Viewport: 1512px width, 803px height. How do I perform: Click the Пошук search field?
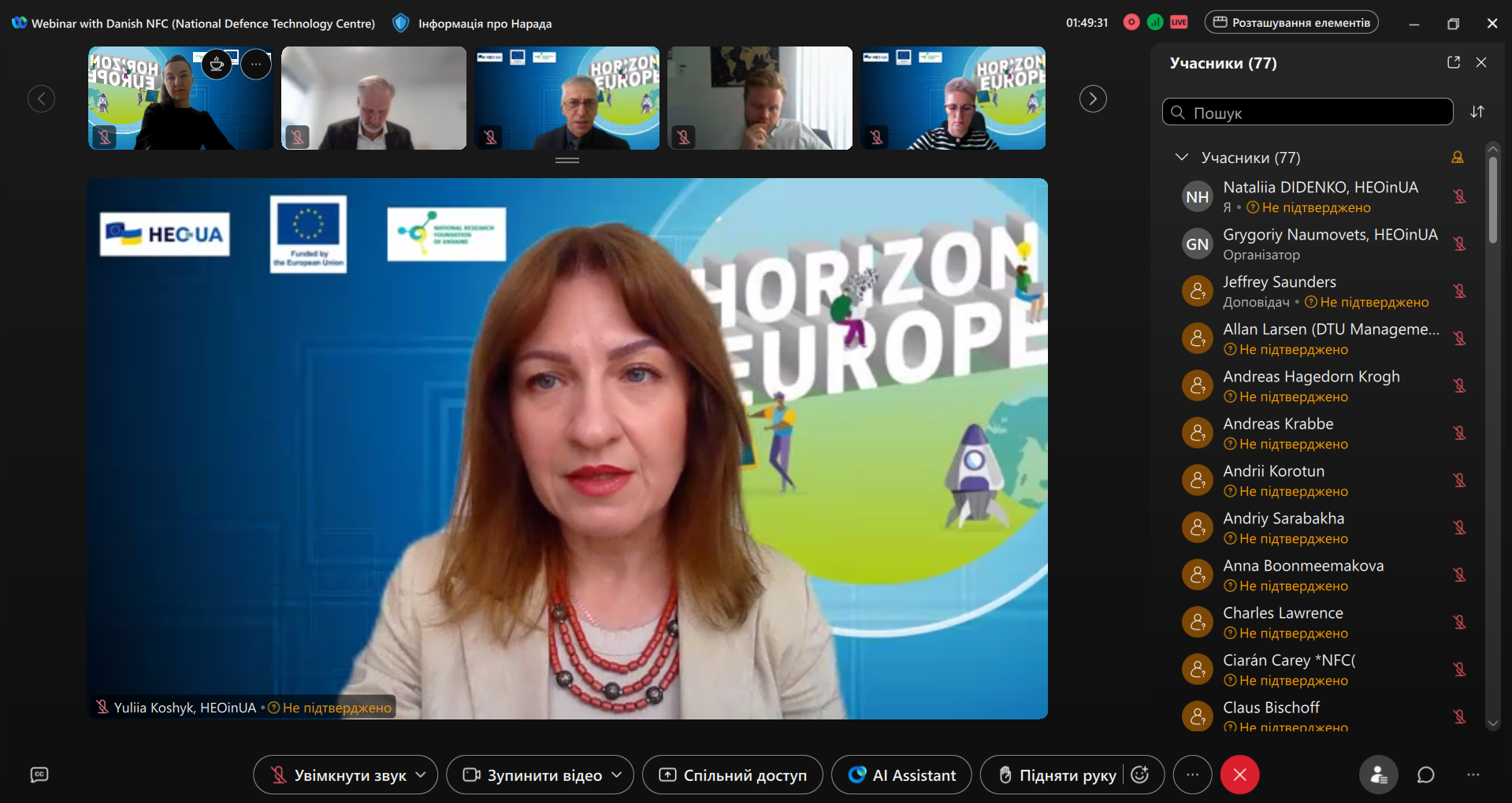click(x=1308, y=113)
